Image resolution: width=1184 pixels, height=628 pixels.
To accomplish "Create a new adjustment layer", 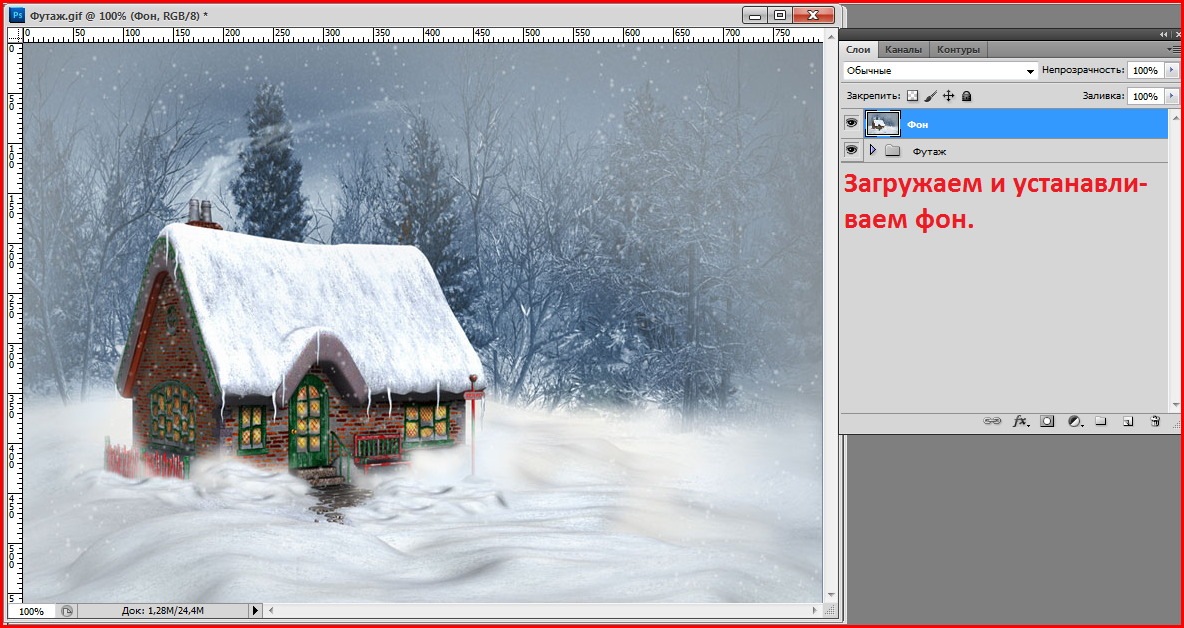I will [x=1075, y=422].
